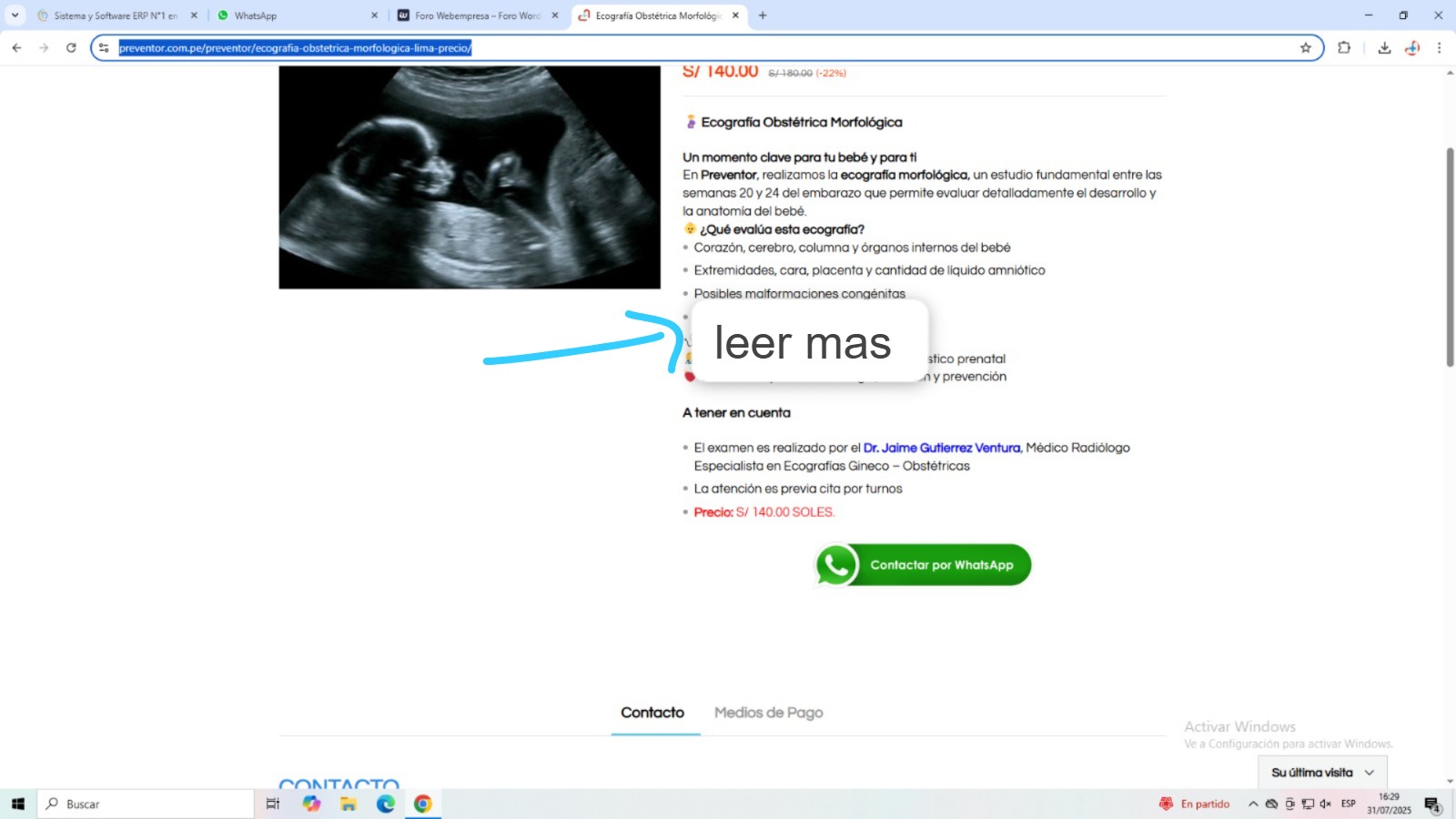The image size is (1456, 819).
Task: Open File Explorer from the taskbar
Action: 349,804
